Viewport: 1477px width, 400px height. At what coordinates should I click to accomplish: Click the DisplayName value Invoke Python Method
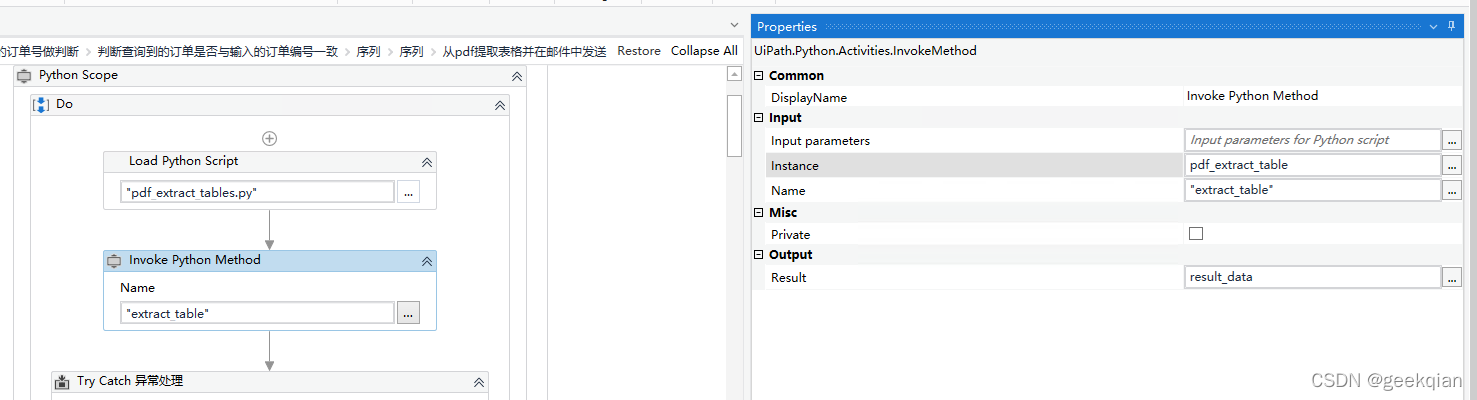point(1252,96)
